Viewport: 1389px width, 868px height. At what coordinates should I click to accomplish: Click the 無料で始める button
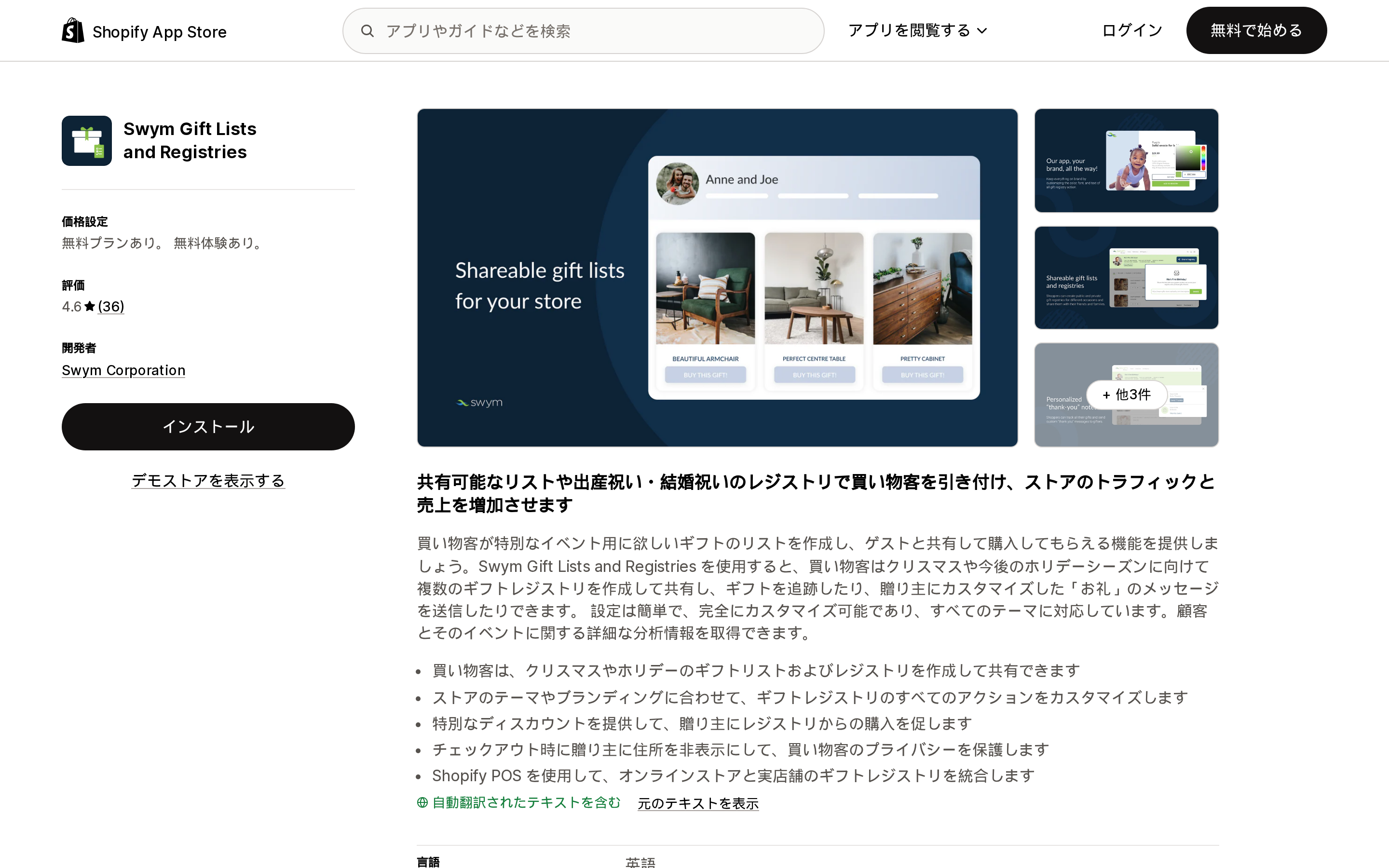[1256, 30]
